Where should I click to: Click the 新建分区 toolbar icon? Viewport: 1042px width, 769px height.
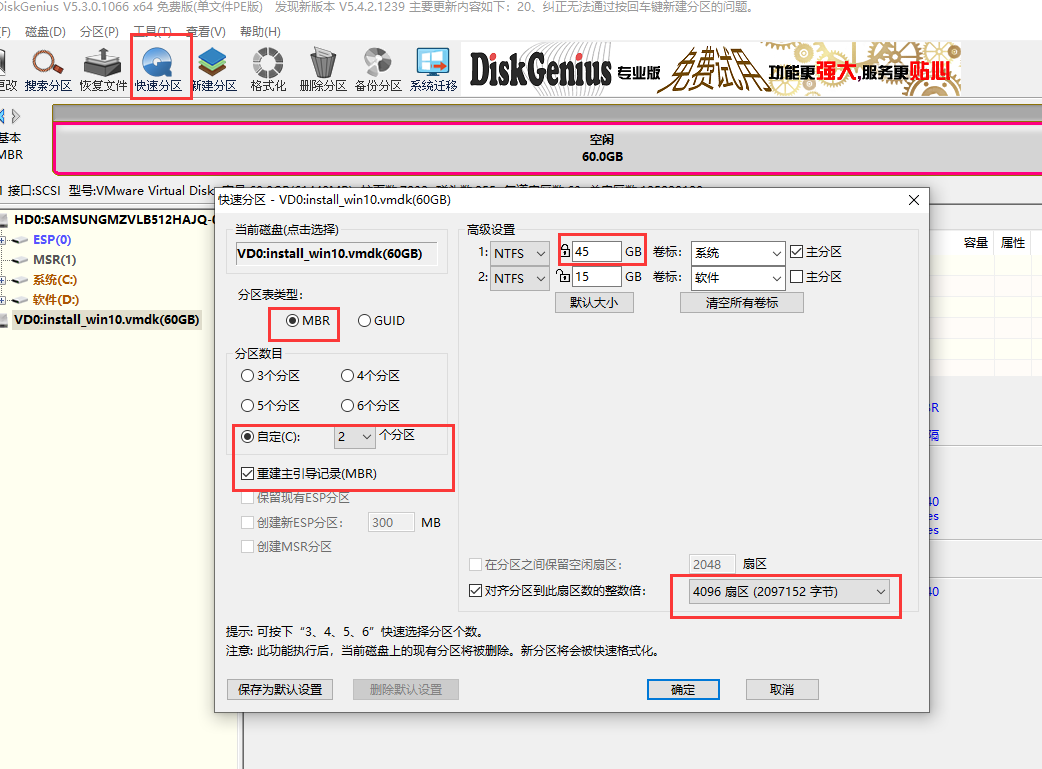[213, 68]
